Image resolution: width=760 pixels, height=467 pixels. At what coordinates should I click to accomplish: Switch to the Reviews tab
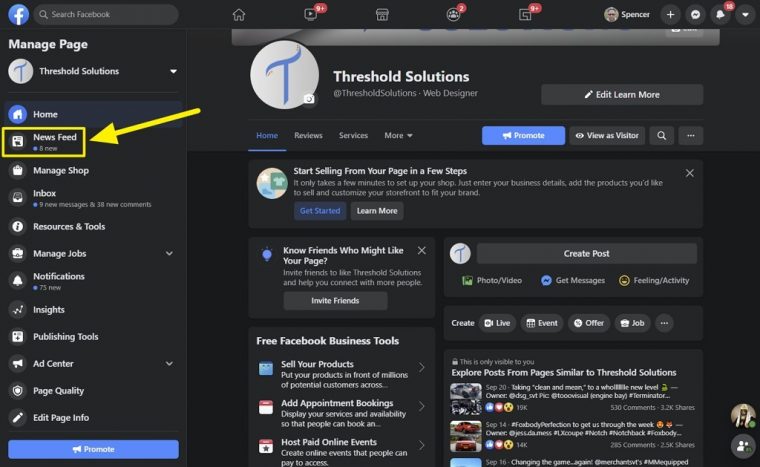[x=308, y=136]
